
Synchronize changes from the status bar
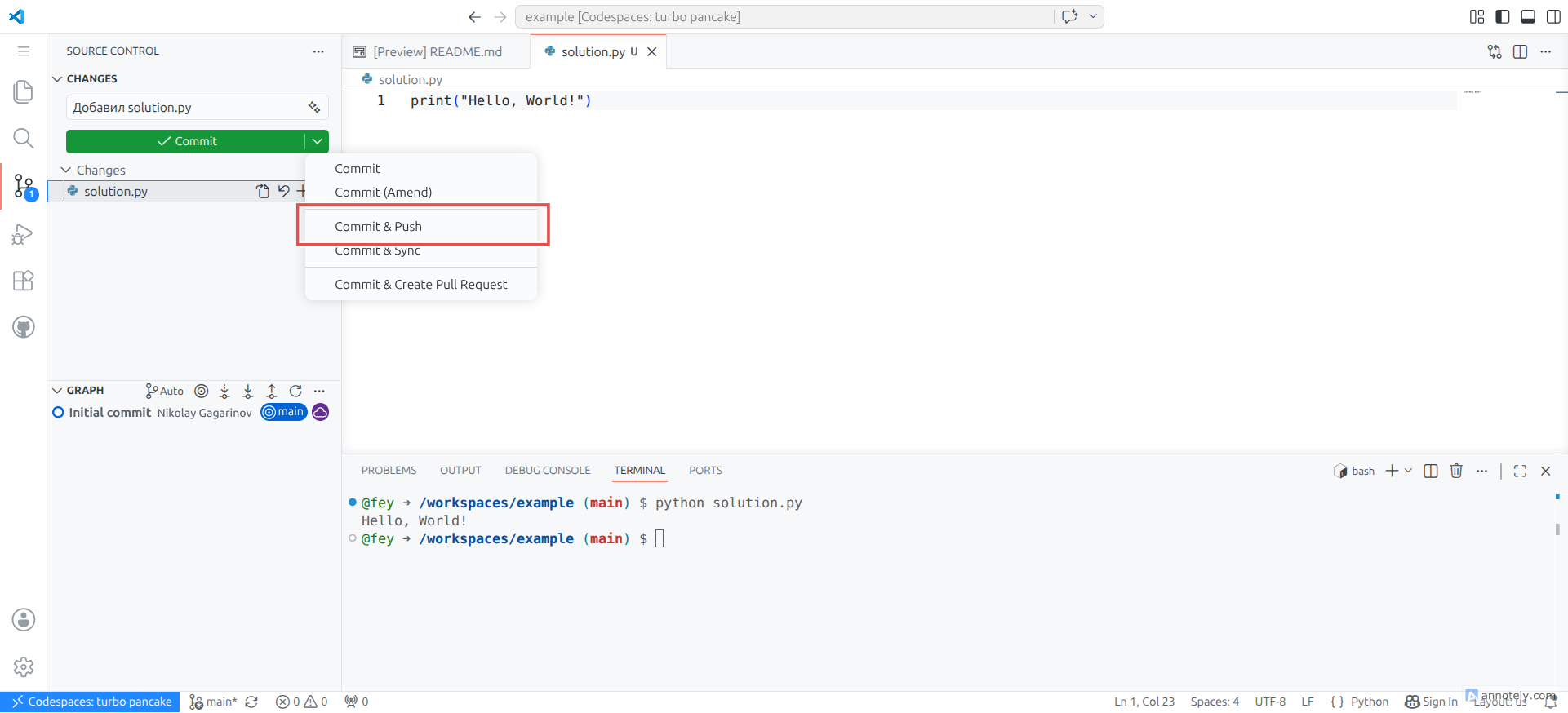[x=251, y=702]
